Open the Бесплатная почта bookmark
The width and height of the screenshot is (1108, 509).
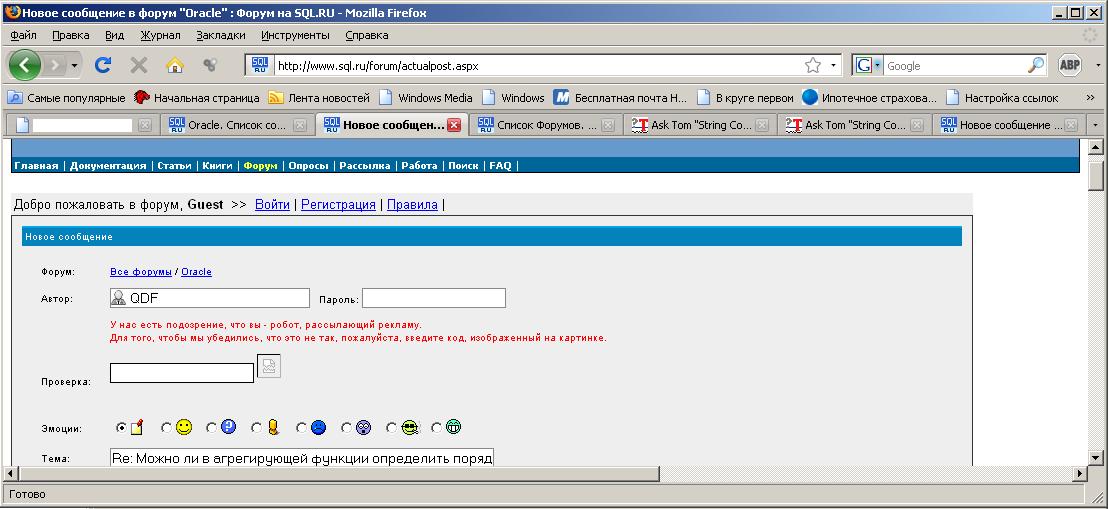coord(620,98)
